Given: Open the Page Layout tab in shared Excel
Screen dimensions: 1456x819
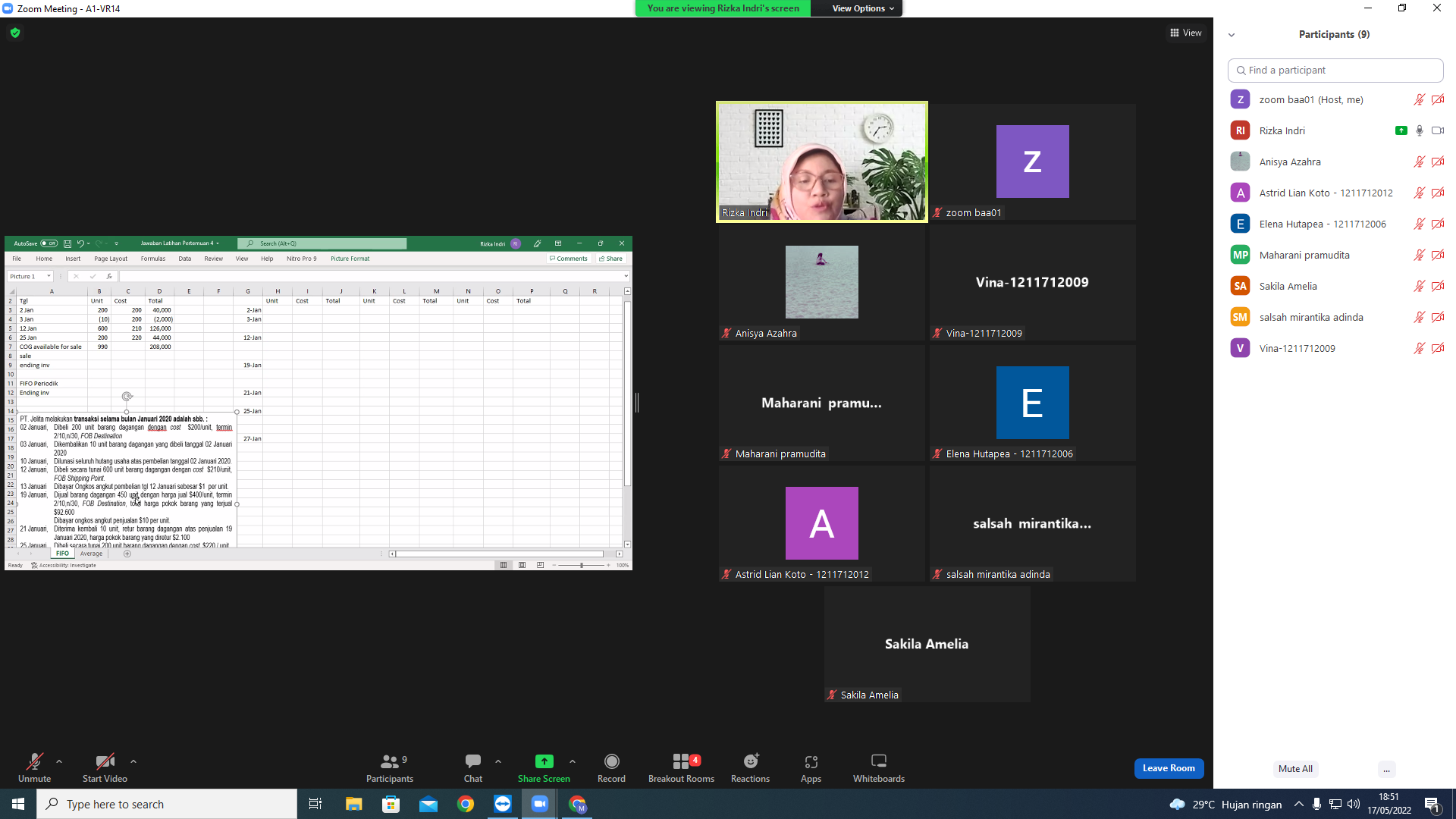Looking at the screenshot, I should click(111, 259).
